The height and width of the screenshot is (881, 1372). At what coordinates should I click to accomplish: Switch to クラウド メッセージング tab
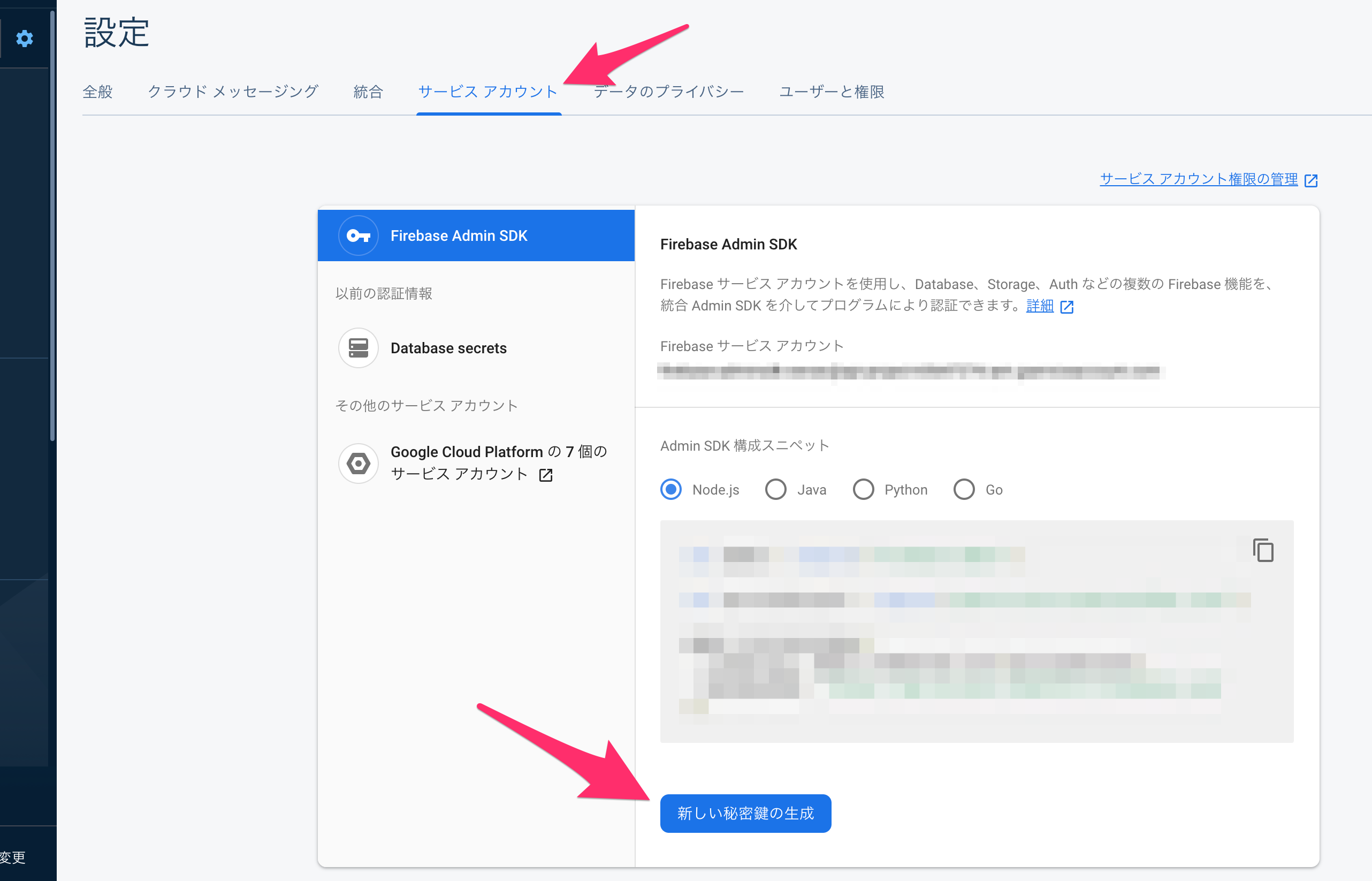(233, 92)
